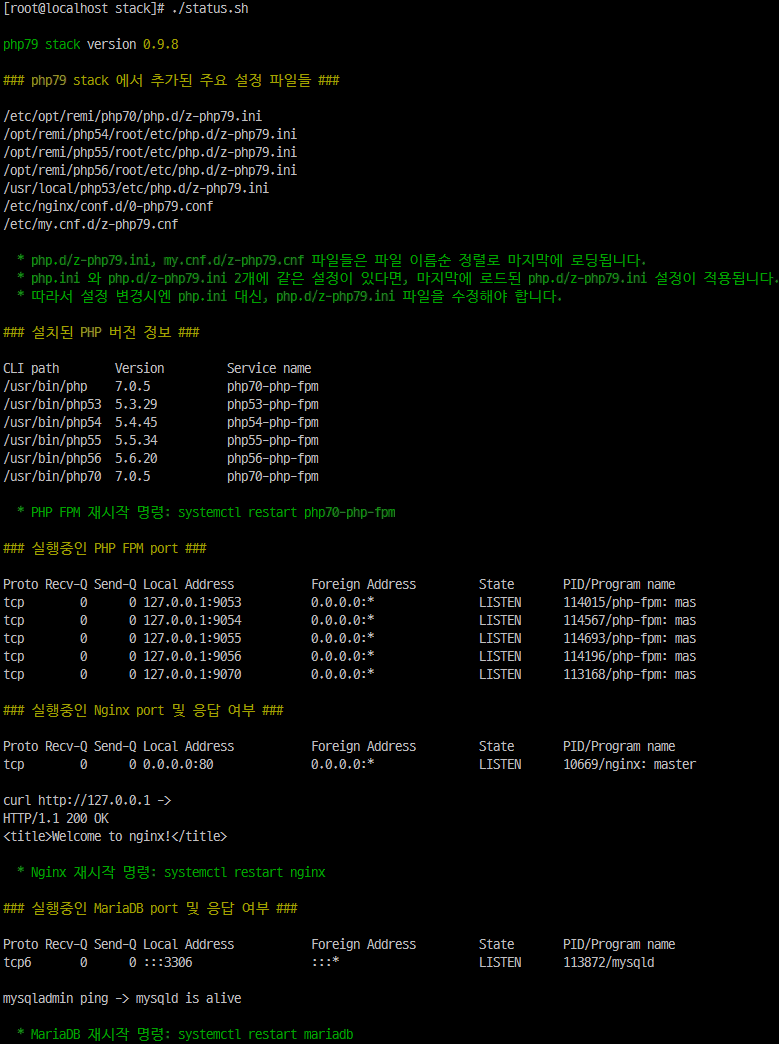Click the tcp6 protocol entry
Viewport: 779px width, 1044px height.
(x=17, y=962)
